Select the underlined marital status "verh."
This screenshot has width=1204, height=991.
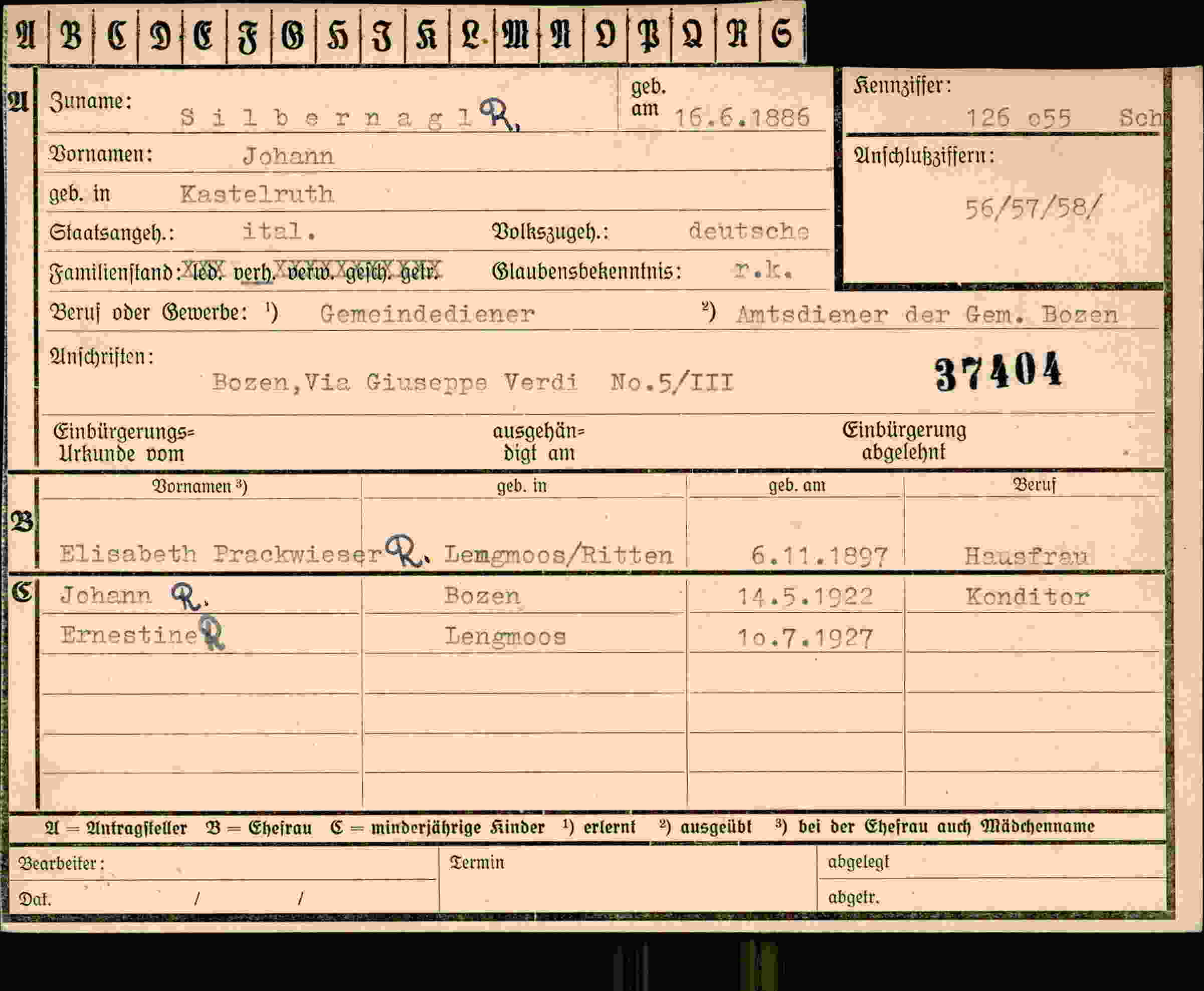click(x=254, y=273)
